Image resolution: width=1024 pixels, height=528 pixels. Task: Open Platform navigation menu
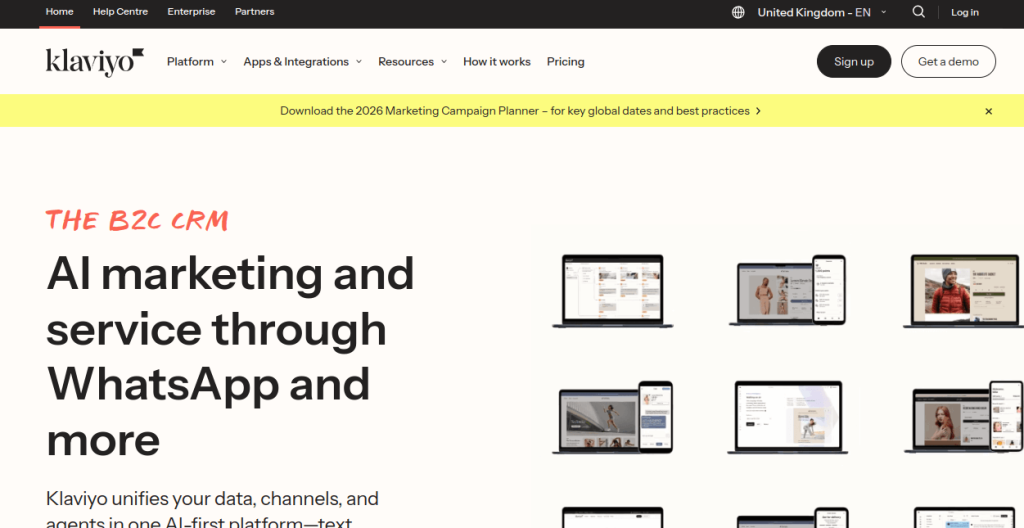190,61
